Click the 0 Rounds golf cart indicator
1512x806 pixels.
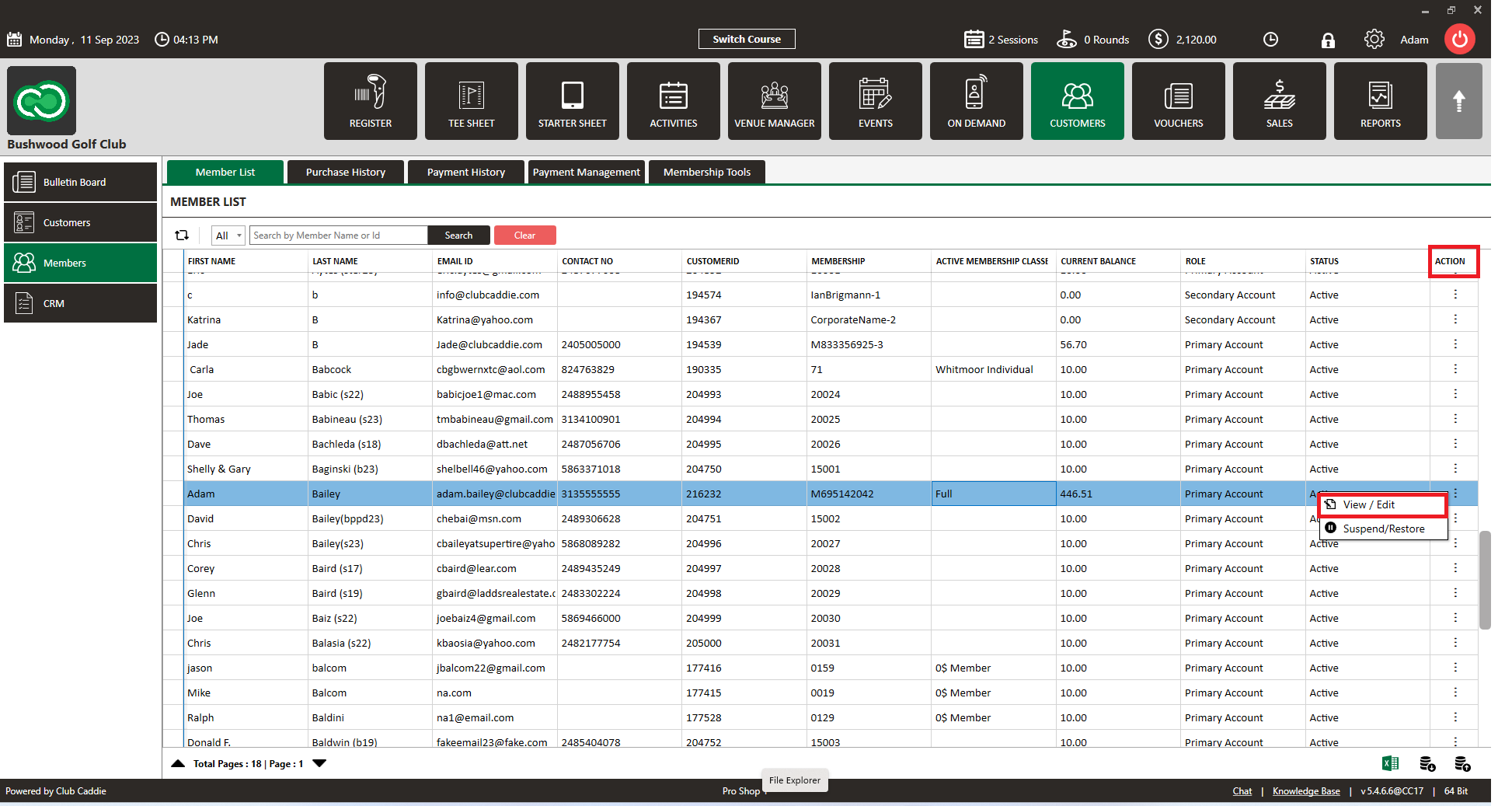1092,40
